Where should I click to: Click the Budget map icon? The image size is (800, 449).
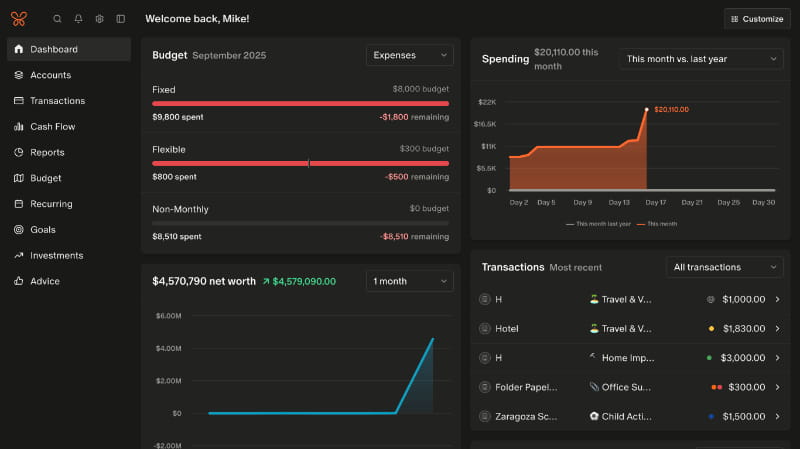point(19,178)
